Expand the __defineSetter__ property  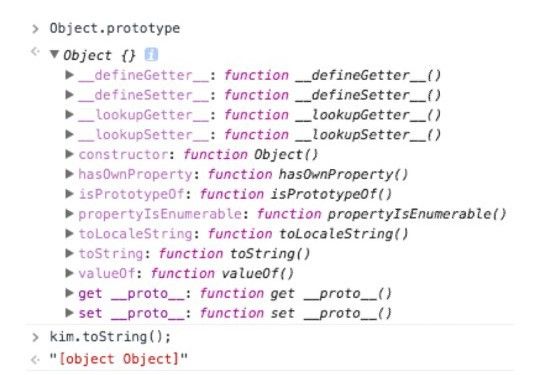tap(70, 94)
